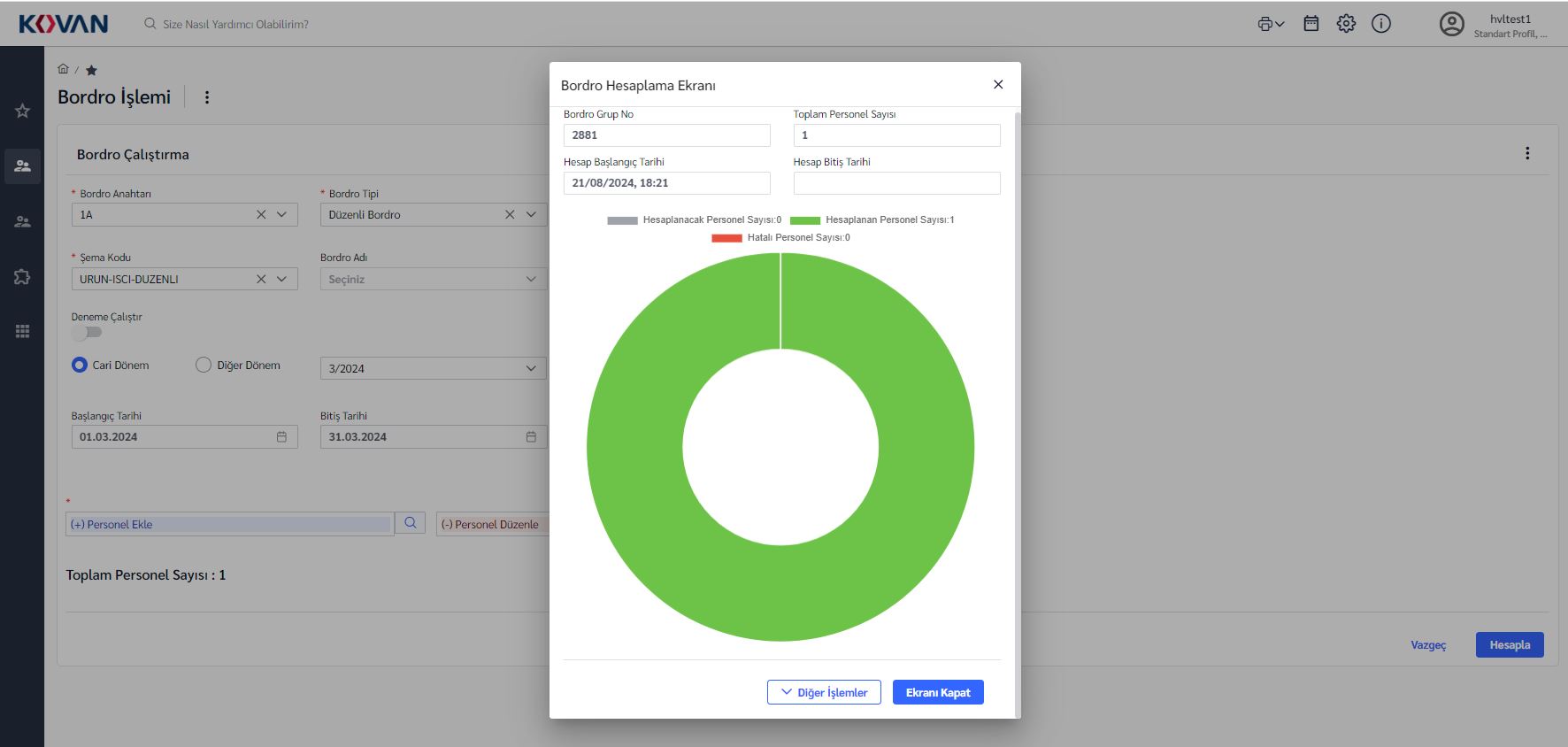Click the Ekranı Kapat button
Screen dimensions: 1568x747
(x=938, y=692)
